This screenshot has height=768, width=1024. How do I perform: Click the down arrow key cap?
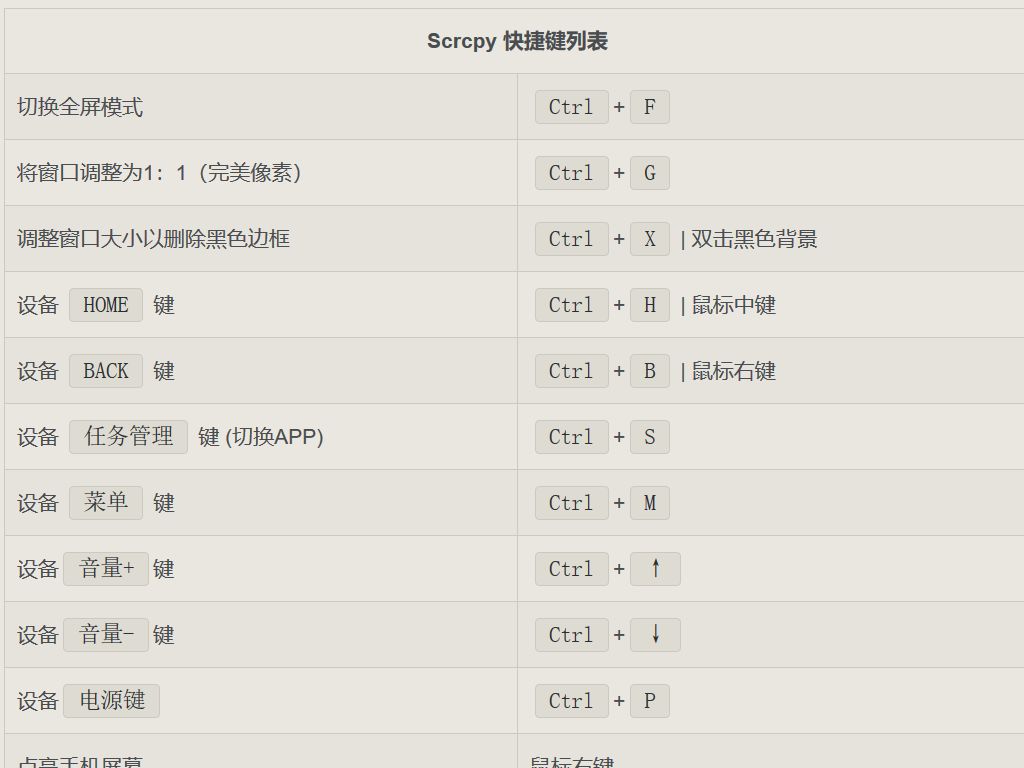click(655, 635)
